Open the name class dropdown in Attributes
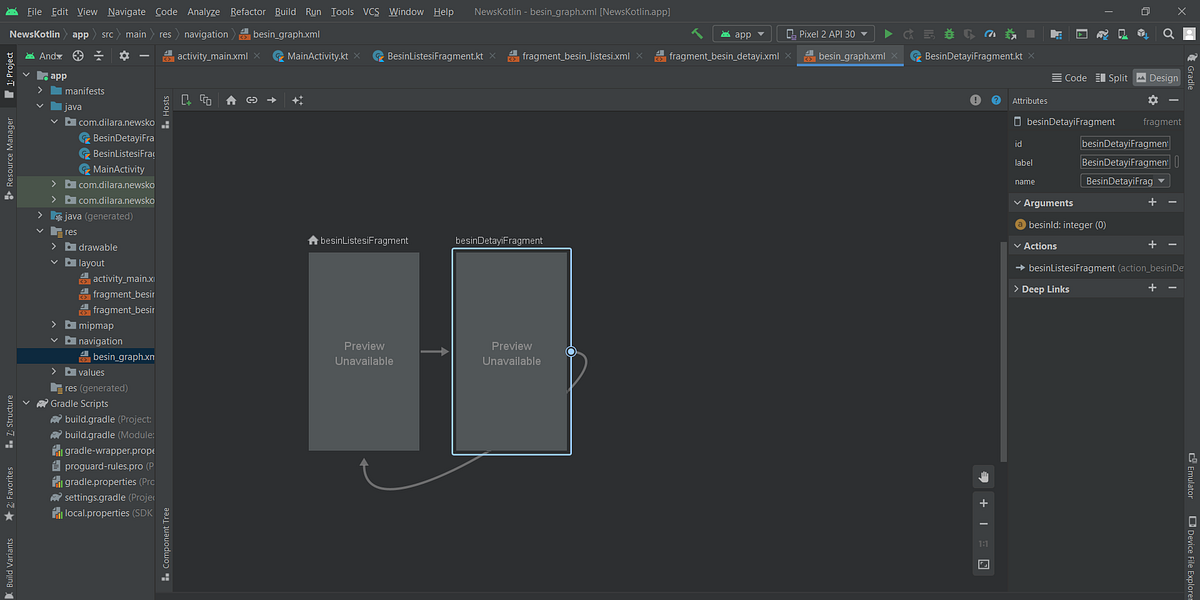1200x600 pixels. [1125, 181]
